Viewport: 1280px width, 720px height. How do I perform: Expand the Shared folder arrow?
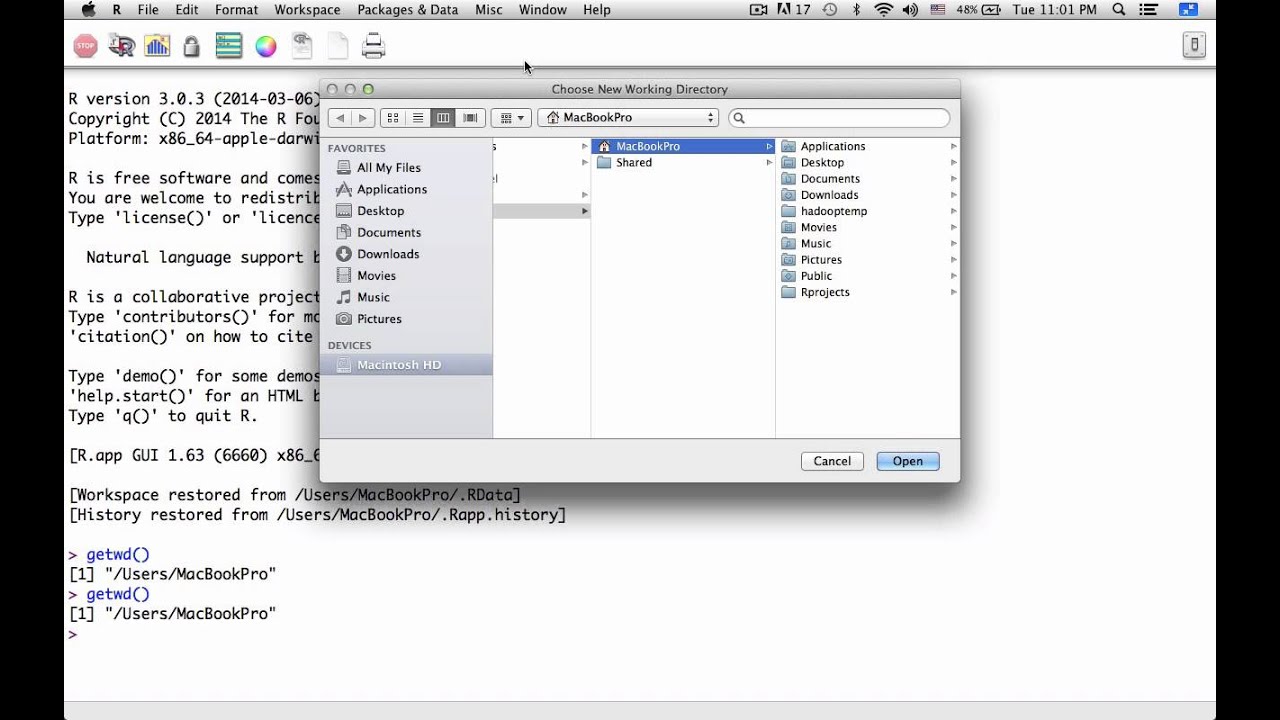pos(769,162)
